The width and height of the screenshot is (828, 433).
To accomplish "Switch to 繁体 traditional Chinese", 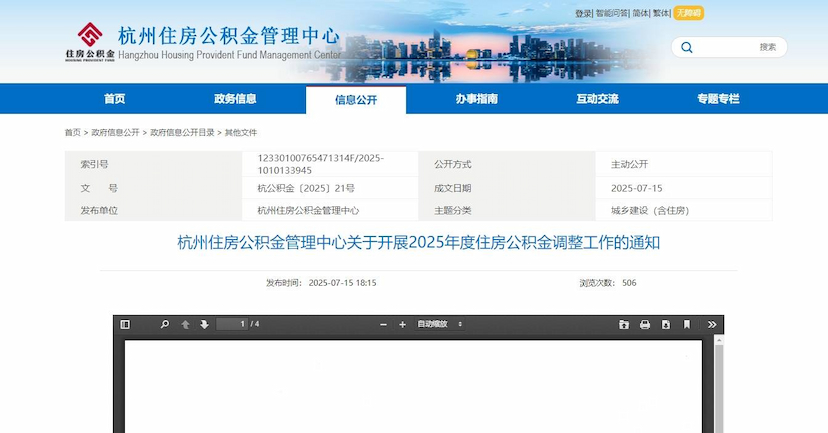I will pos(661,13).
